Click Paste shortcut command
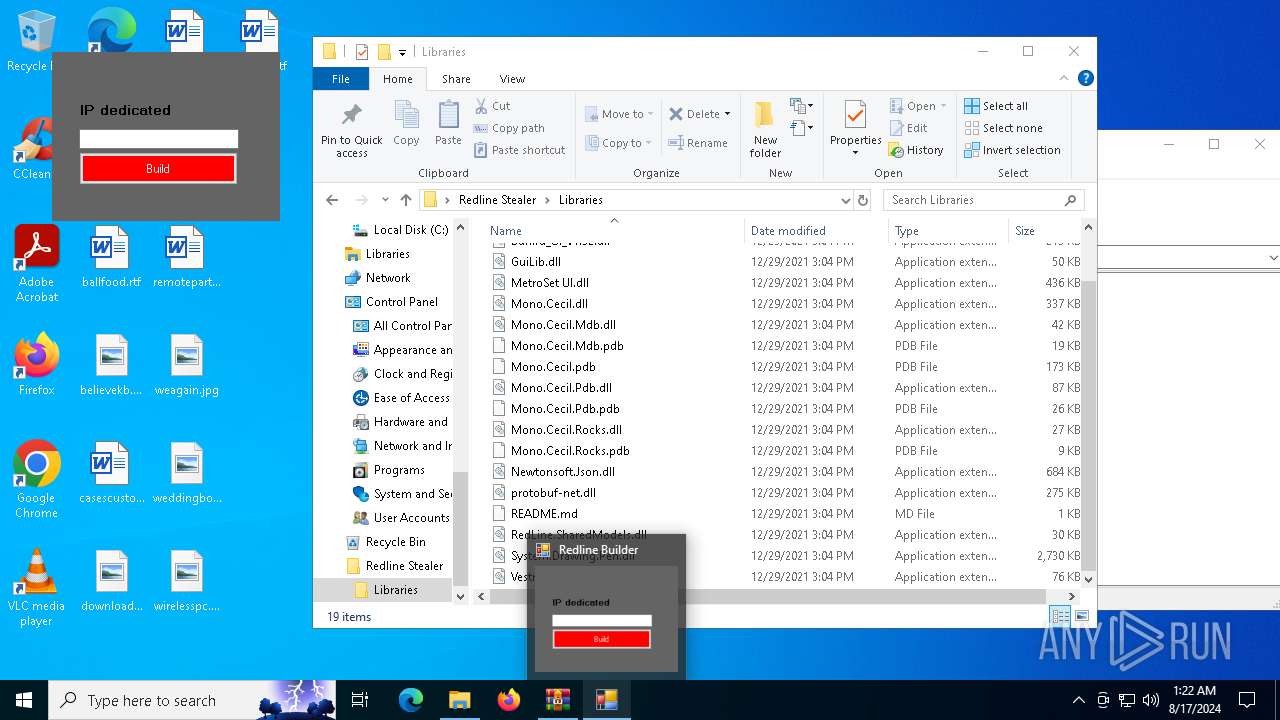The height and width of the screenshot is (720, 1280). pyautogui.click(x=519, y=150)
